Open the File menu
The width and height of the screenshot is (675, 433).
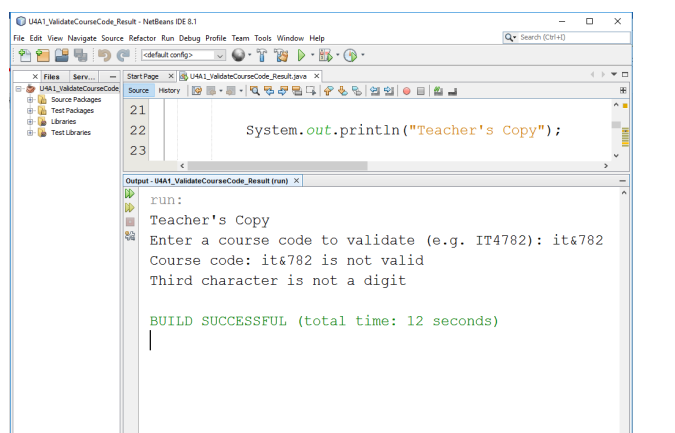point(19,38)
